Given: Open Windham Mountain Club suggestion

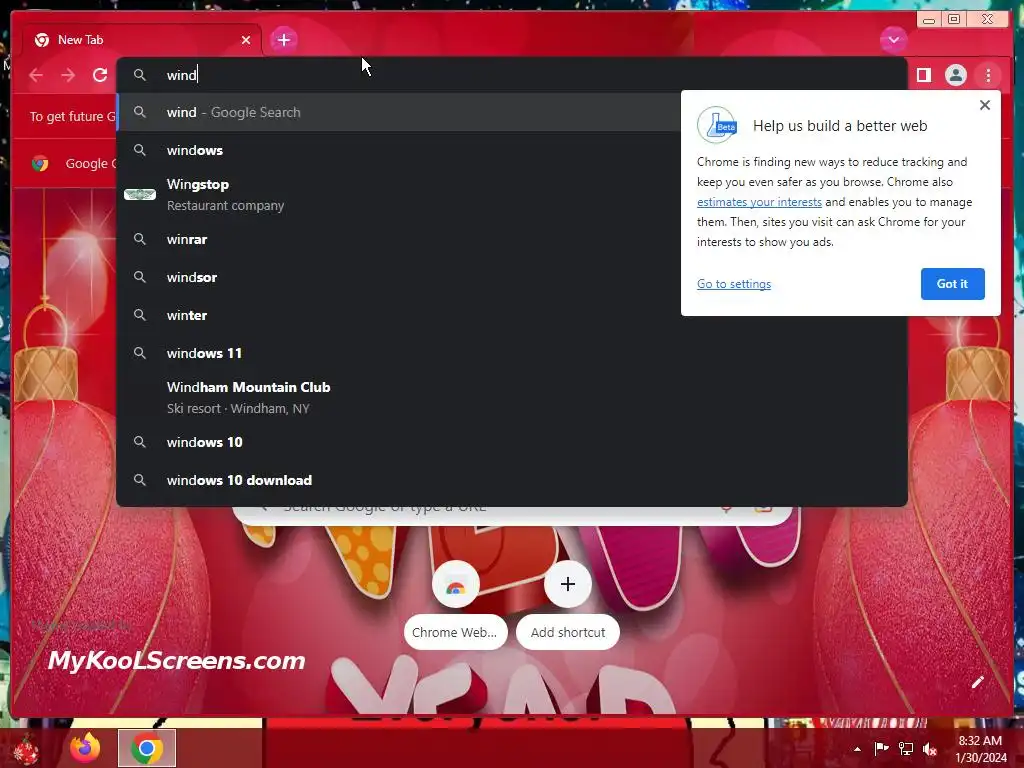Looking at the screenshot, I should (x=511, y=397).
